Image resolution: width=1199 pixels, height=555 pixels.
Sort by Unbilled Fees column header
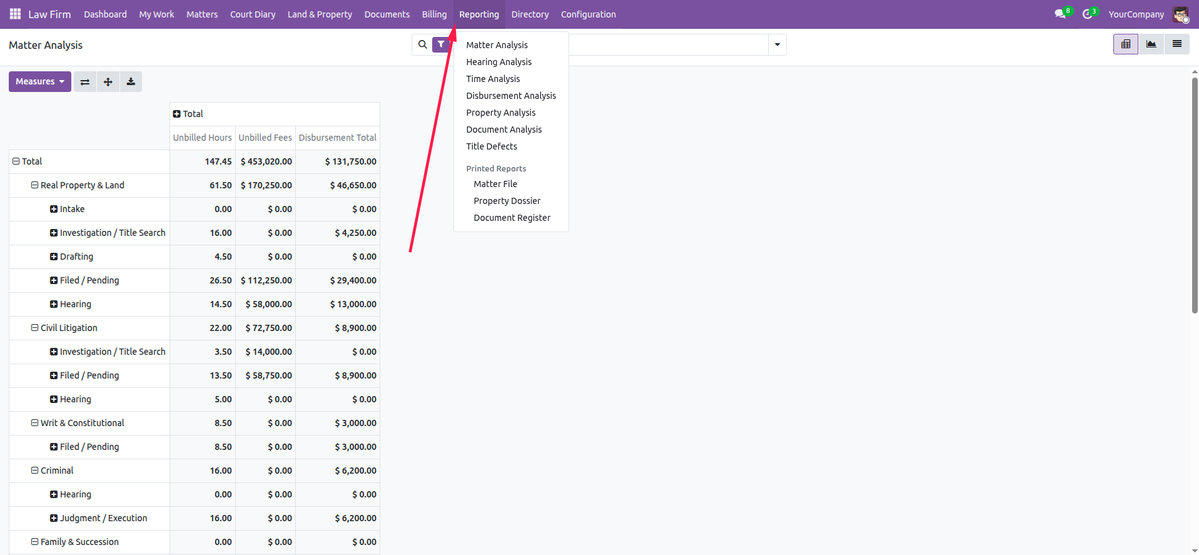click(x=265, y=138)
